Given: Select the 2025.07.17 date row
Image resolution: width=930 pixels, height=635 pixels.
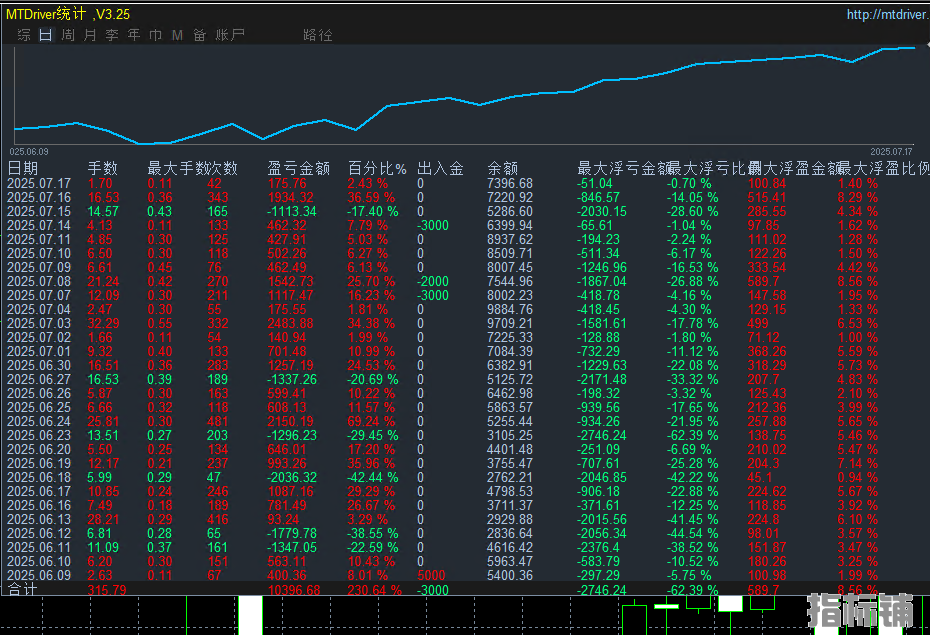Looking at the screenshot, I should click(39, 183).
